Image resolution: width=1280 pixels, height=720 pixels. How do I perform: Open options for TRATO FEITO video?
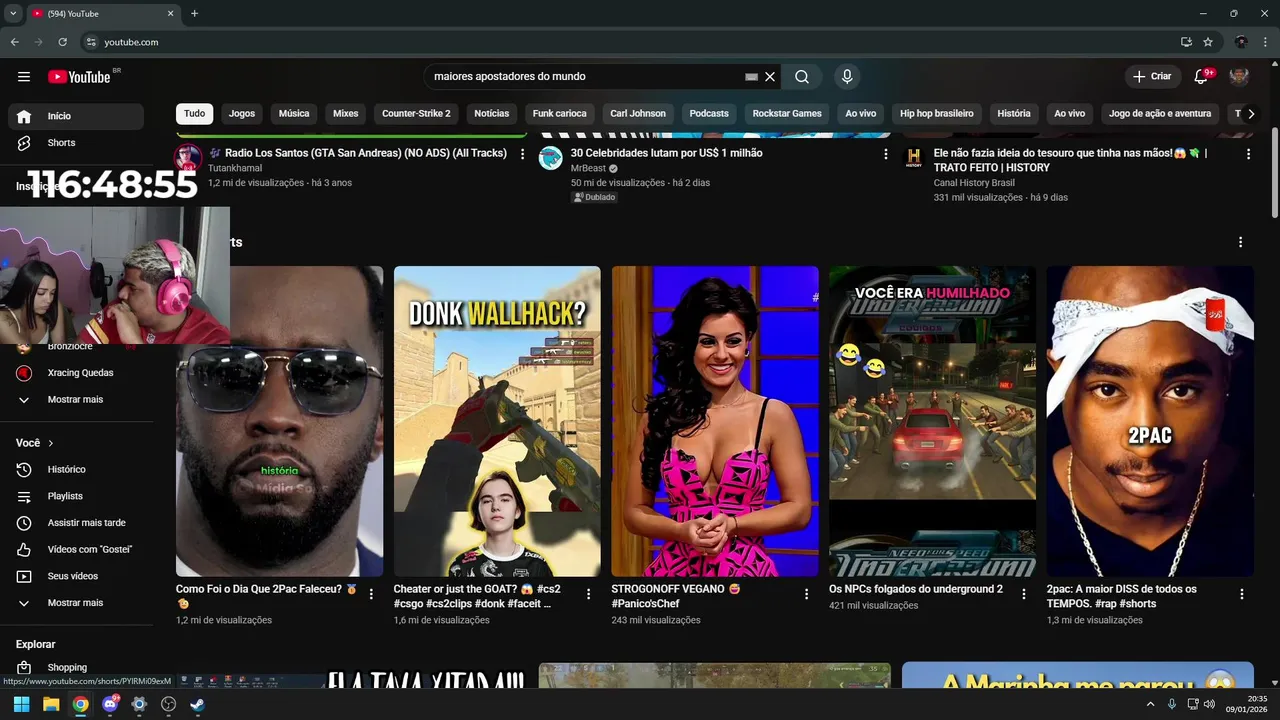coord(1248,154)
